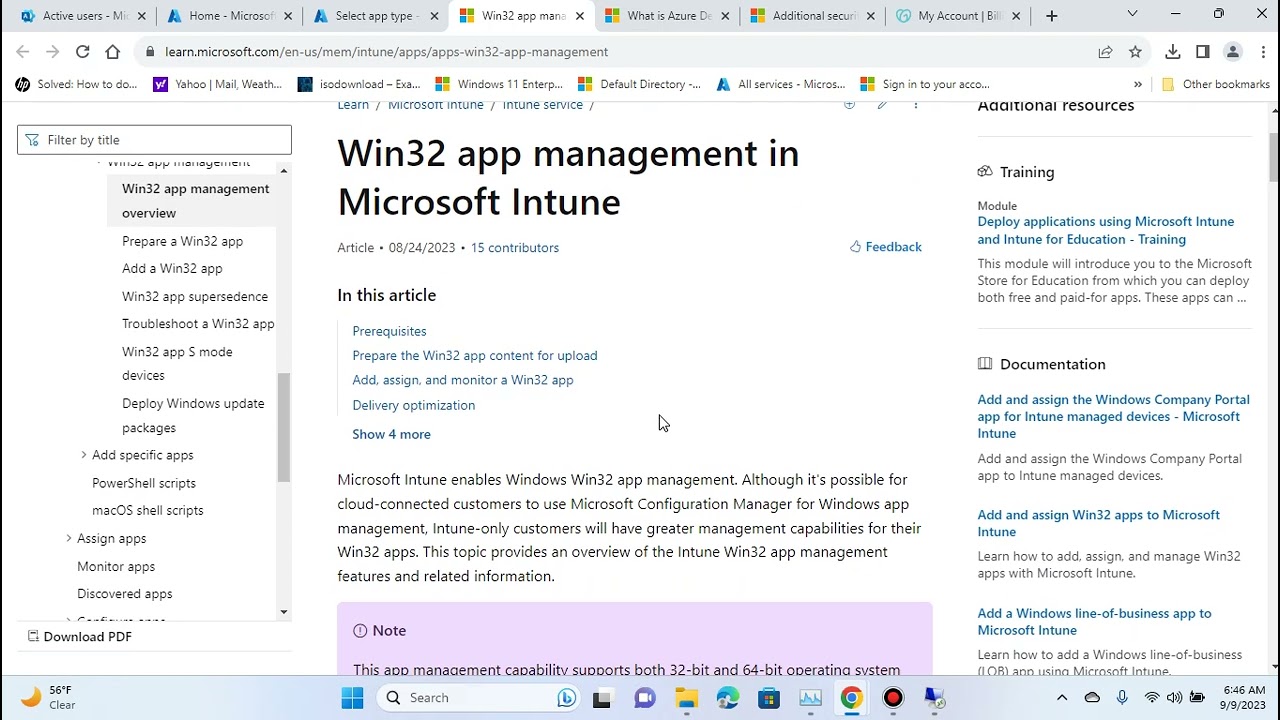This screenshot has width=1280, height=720.
Task: Click the Feedback button
Action: [886, 247]
